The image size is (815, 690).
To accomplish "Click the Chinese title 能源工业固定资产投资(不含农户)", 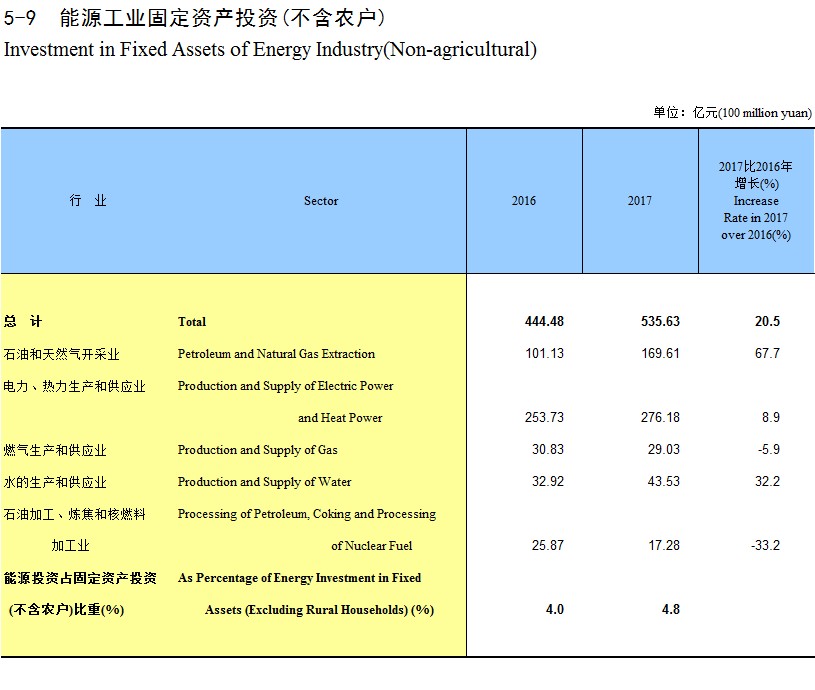I will point(222,18).
